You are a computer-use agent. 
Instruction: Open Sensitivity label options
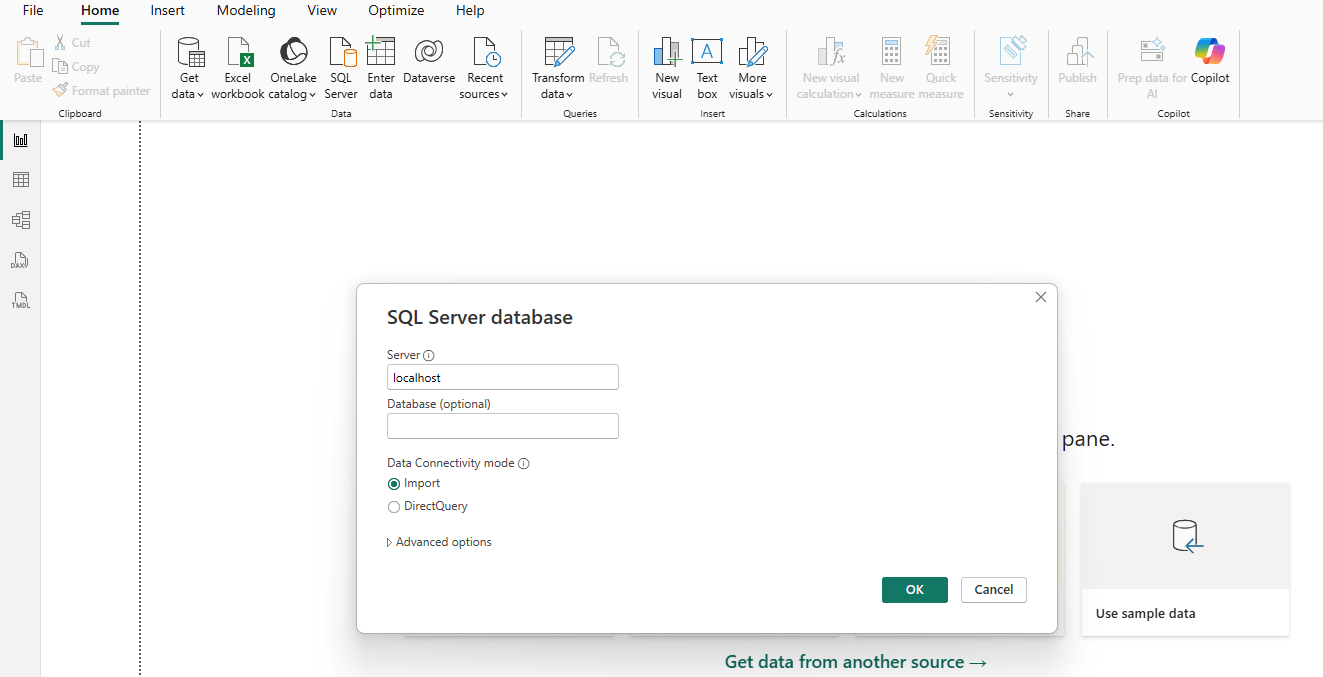(1011, 68)
